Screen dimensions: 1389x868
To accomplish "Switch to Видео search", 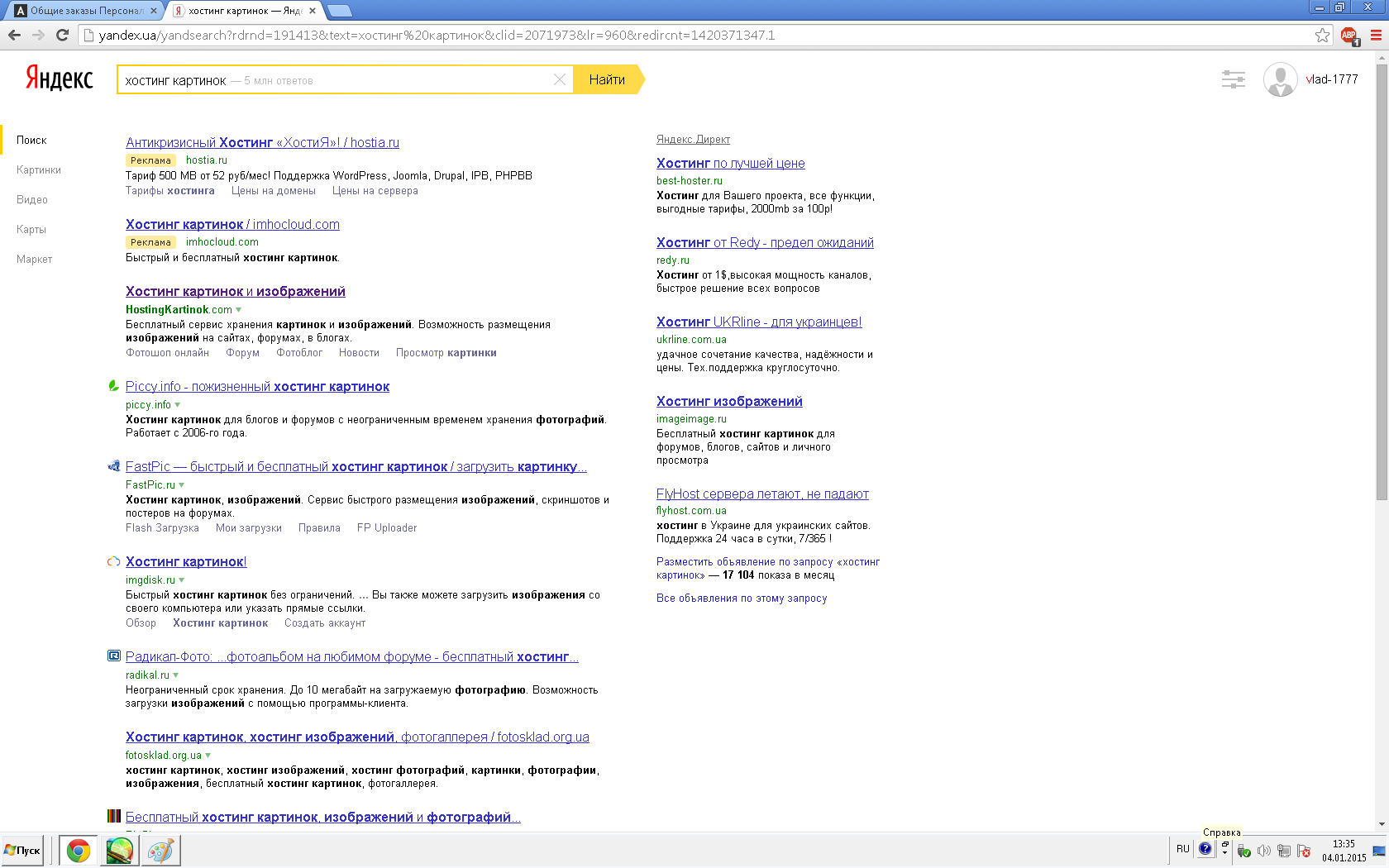I will coord(32,199).
